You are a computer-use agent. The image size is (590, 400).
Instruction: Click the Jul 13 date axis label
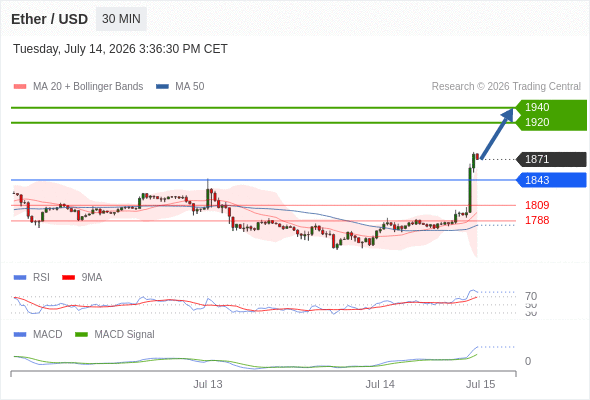208,384
